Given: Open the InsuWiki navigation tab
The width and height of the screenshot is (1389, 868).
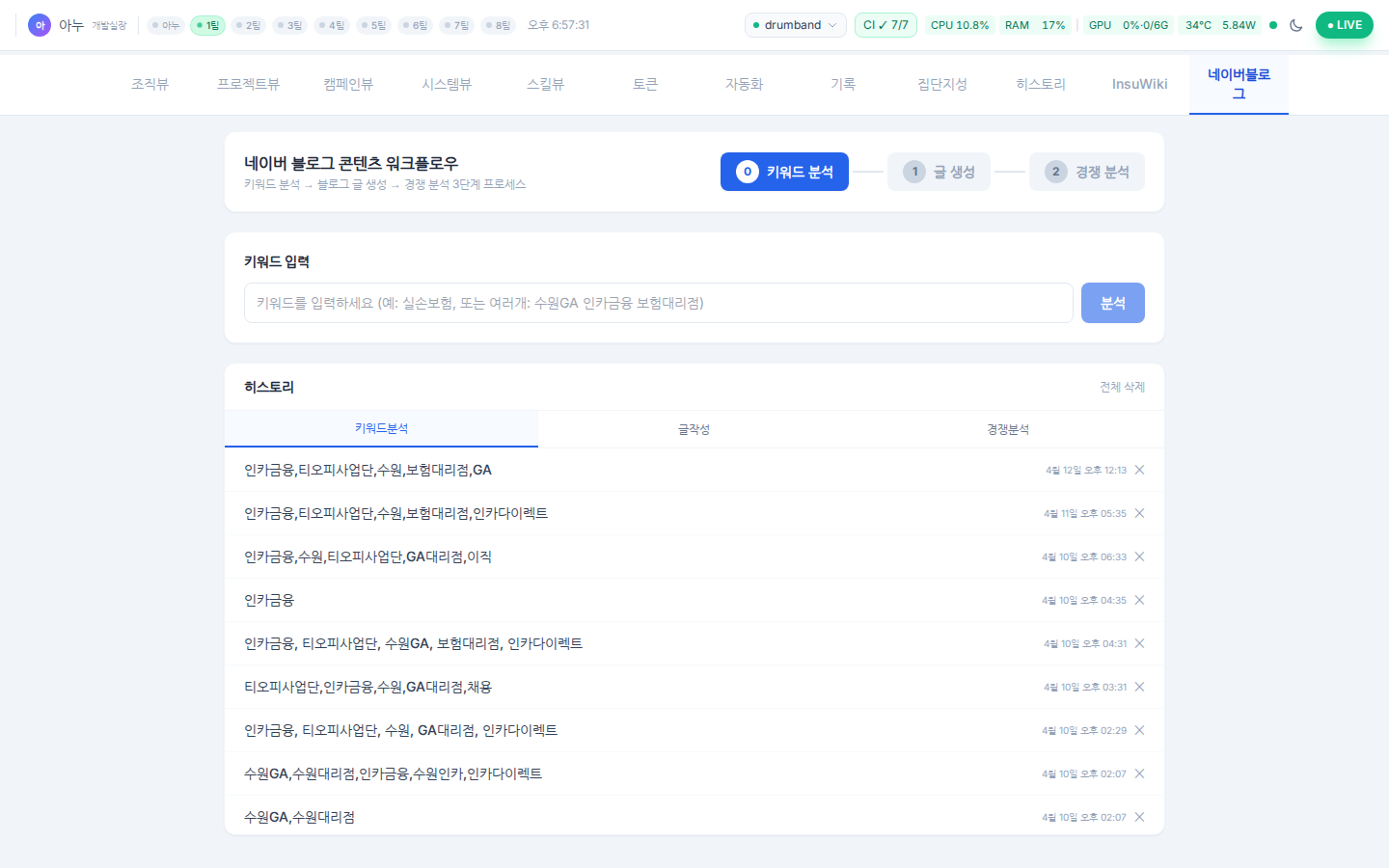Looking at the screenshot, I should pos(1139,84).
